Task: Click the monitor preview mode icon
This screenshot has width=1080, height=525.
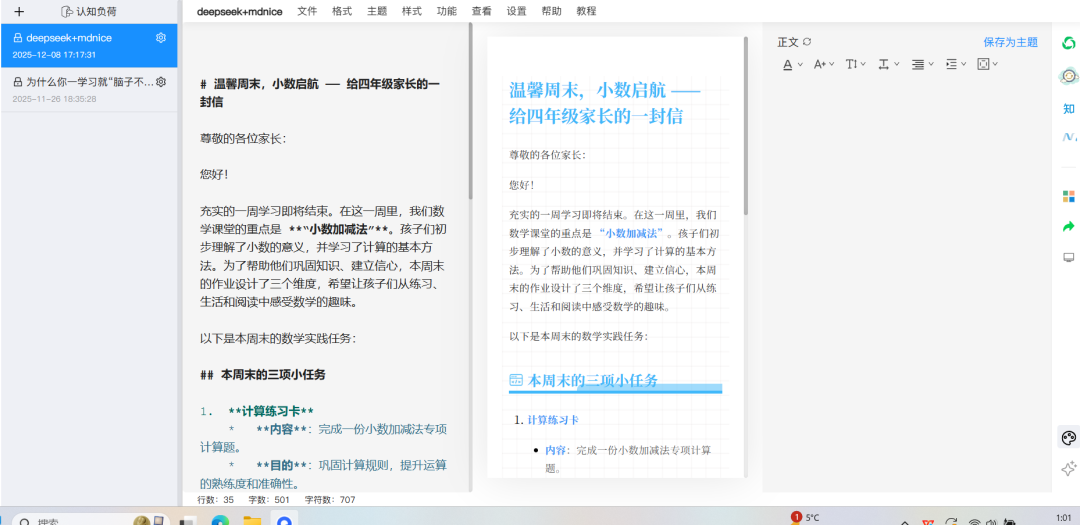Action: tap(1068, 258)
